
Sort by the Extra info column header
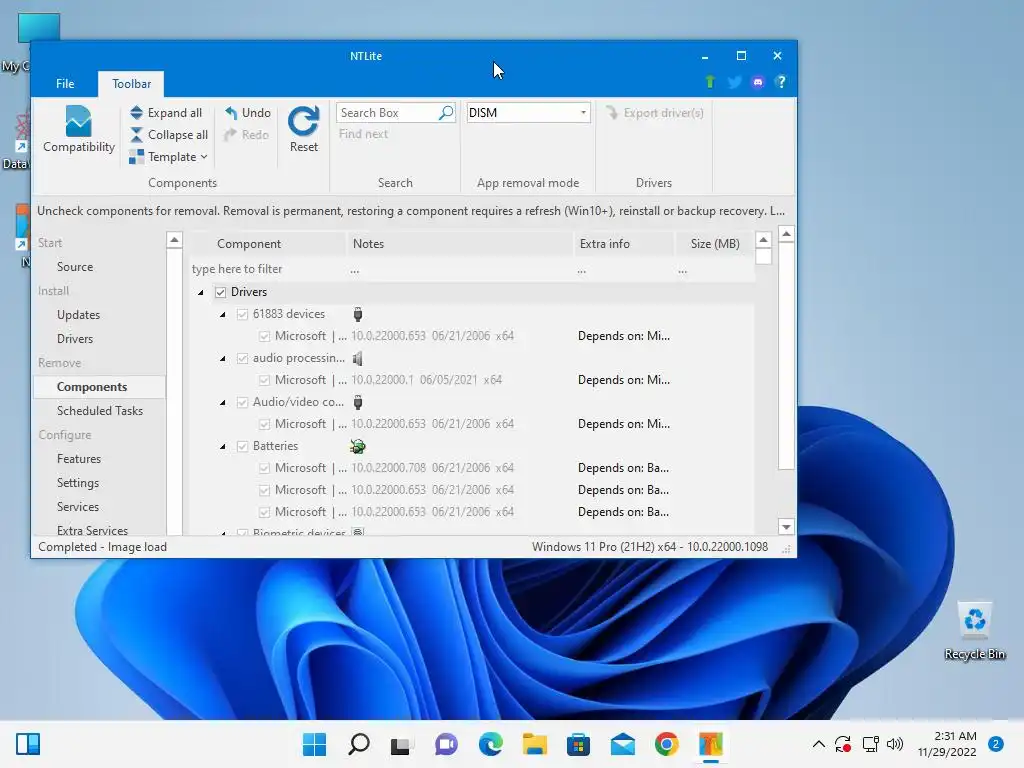pos(623,244)
